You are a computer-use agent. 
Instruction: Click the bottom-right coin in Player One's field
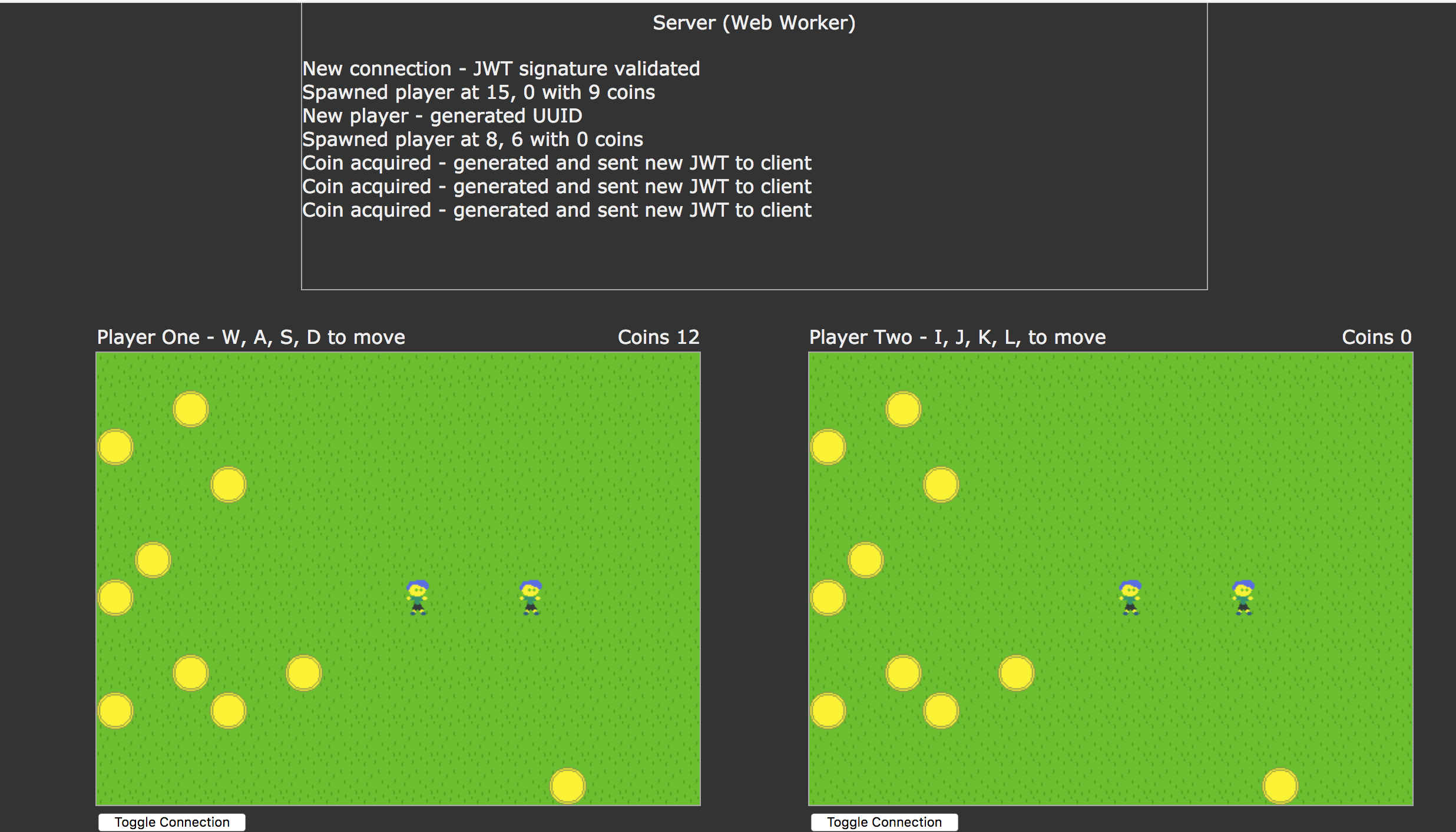568,786
